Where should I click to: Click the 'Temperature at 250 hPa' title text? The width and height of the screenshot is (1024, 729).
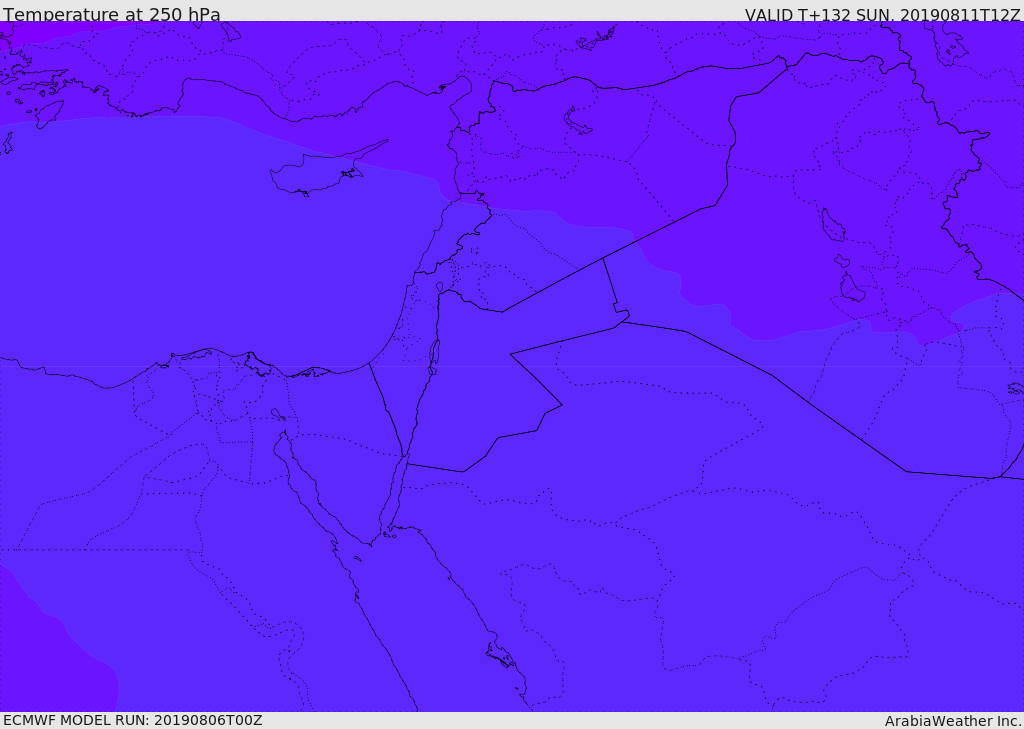pyautogui.click(x=112, y=14)
